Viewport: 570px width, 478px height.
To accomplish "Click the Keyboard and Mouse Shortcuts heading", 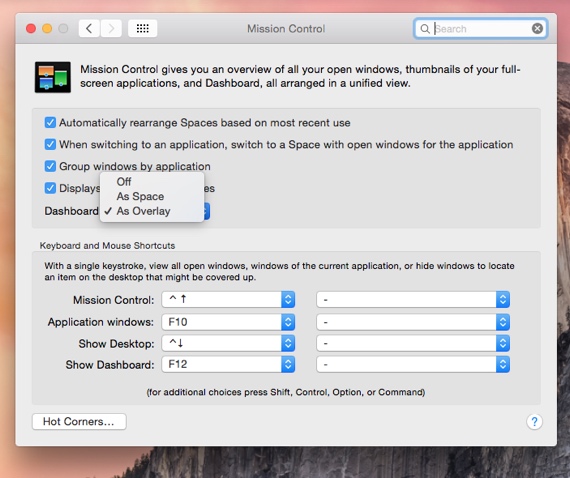I will click(107, 246).
